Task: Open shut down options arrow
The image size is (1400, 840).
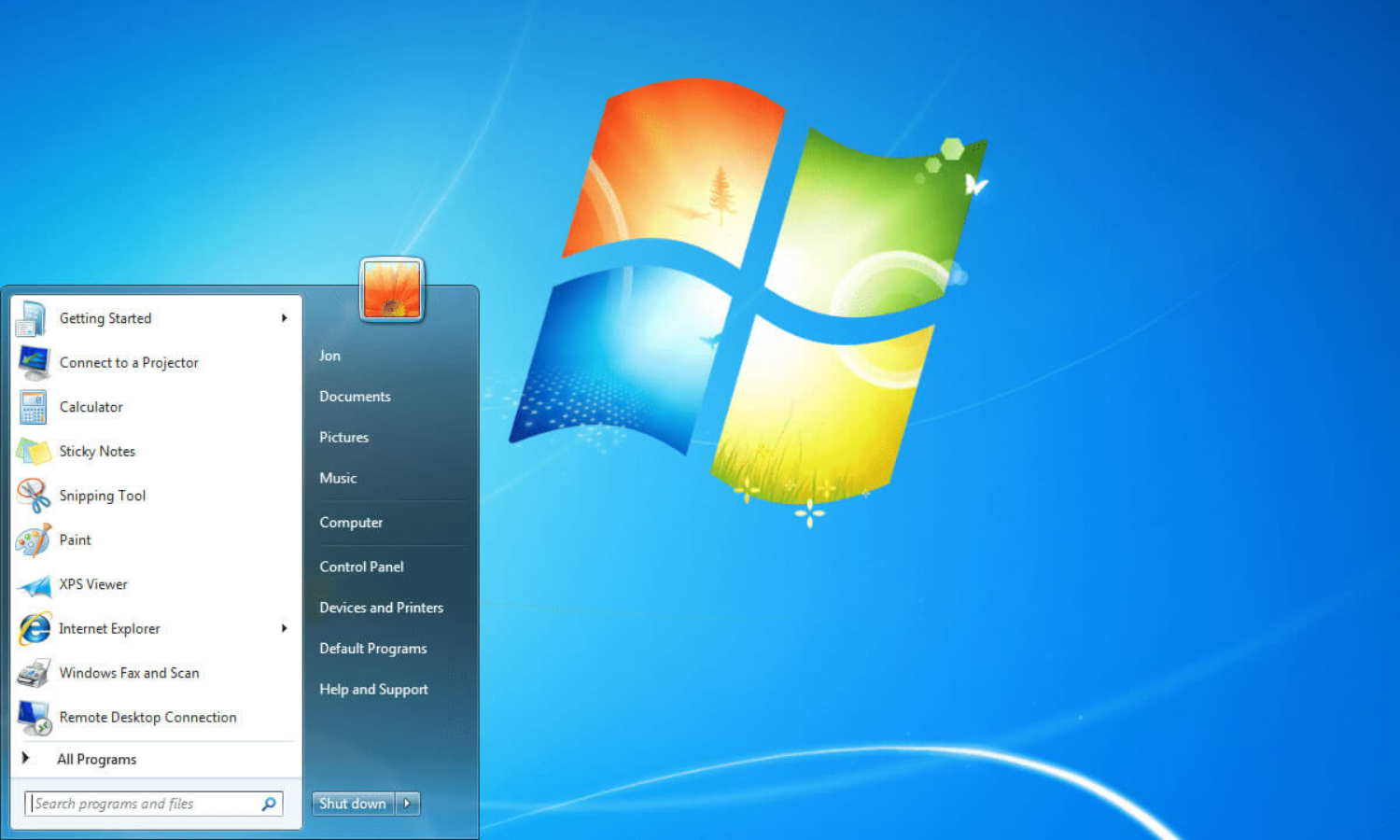Action: coord(408,804)
